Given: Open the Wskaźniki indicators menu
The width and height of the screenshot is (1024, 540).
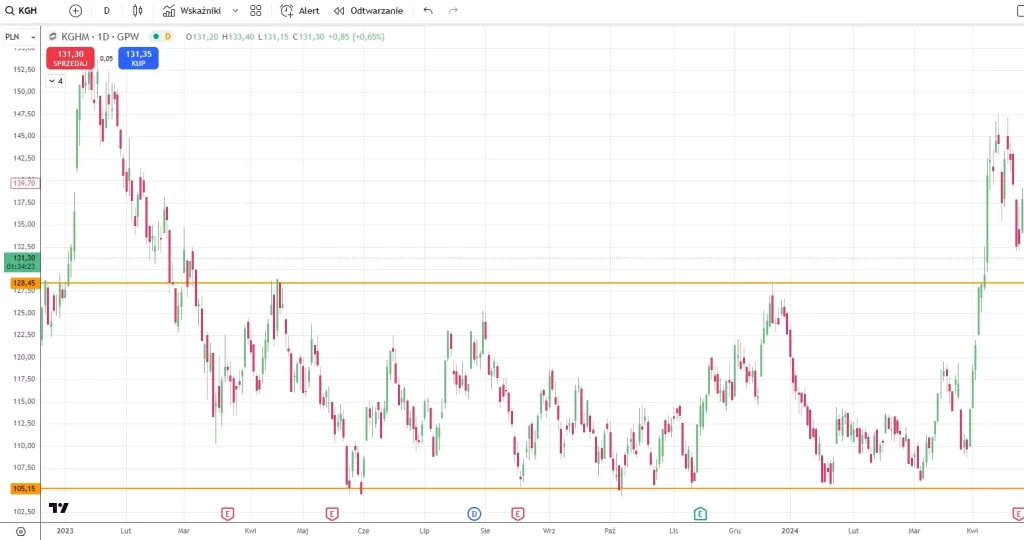Looking at the screenshot, I should coord(193,10).
